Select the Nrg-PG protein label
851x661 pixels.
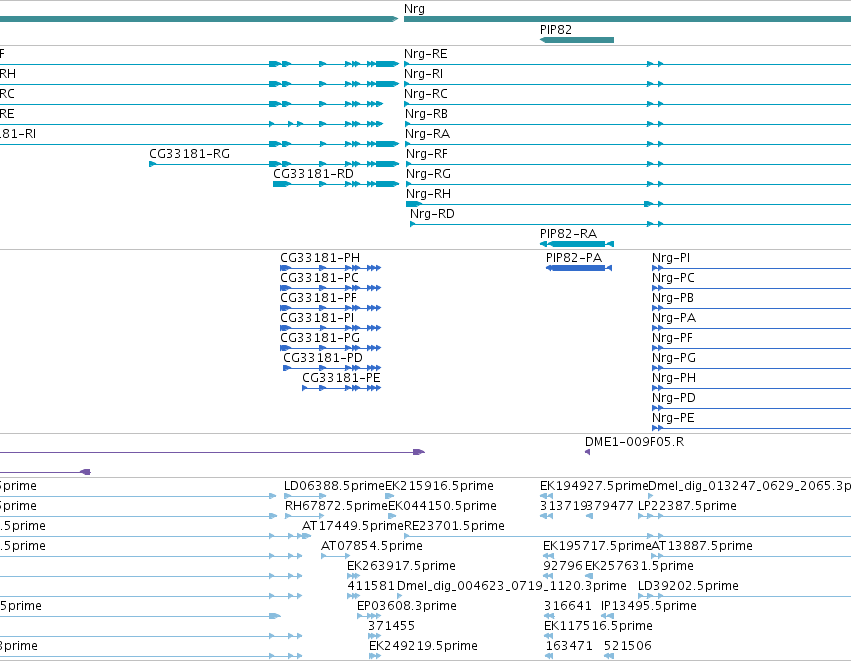click(674, 358)
